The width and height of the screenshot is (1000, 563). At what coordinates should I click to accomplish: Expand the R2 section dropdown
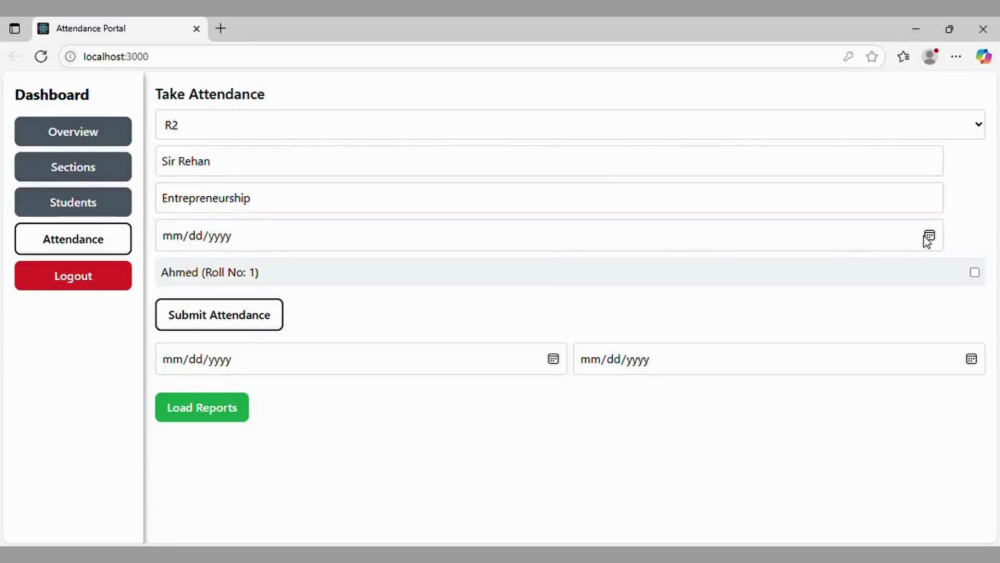(570, 125)
